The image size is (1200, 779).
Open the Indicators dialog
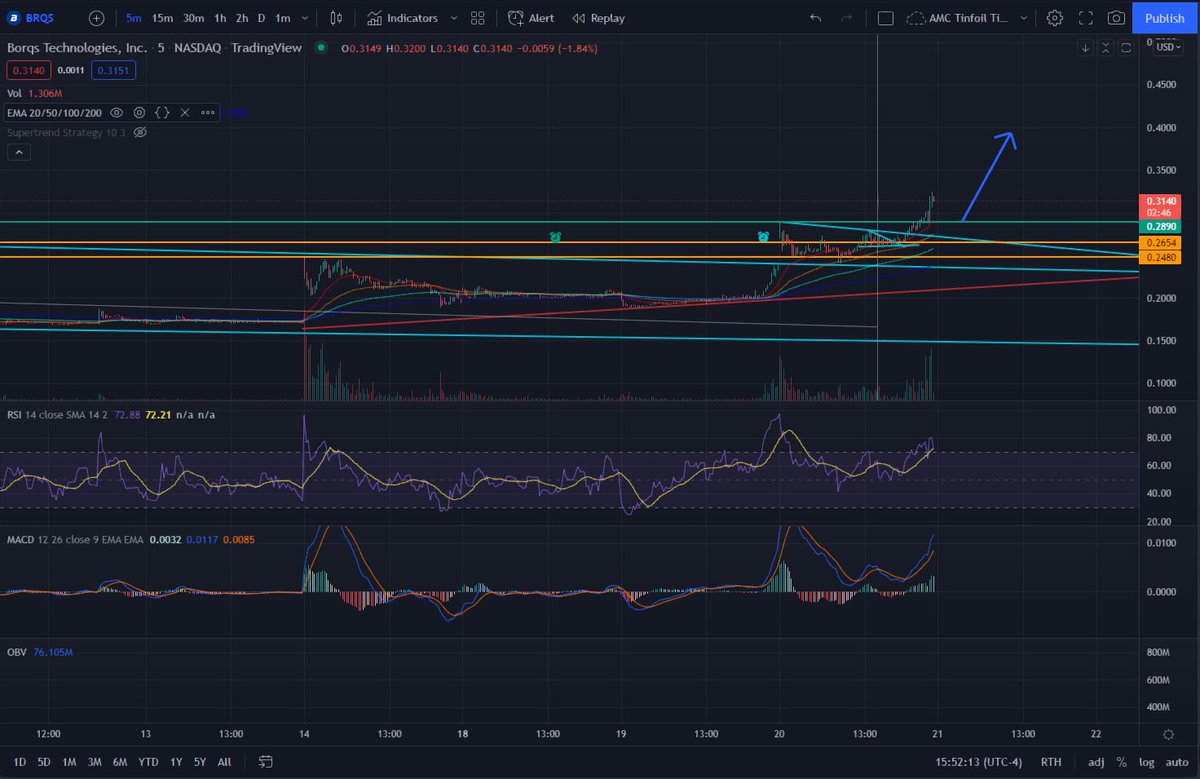(x=402, y=18)
